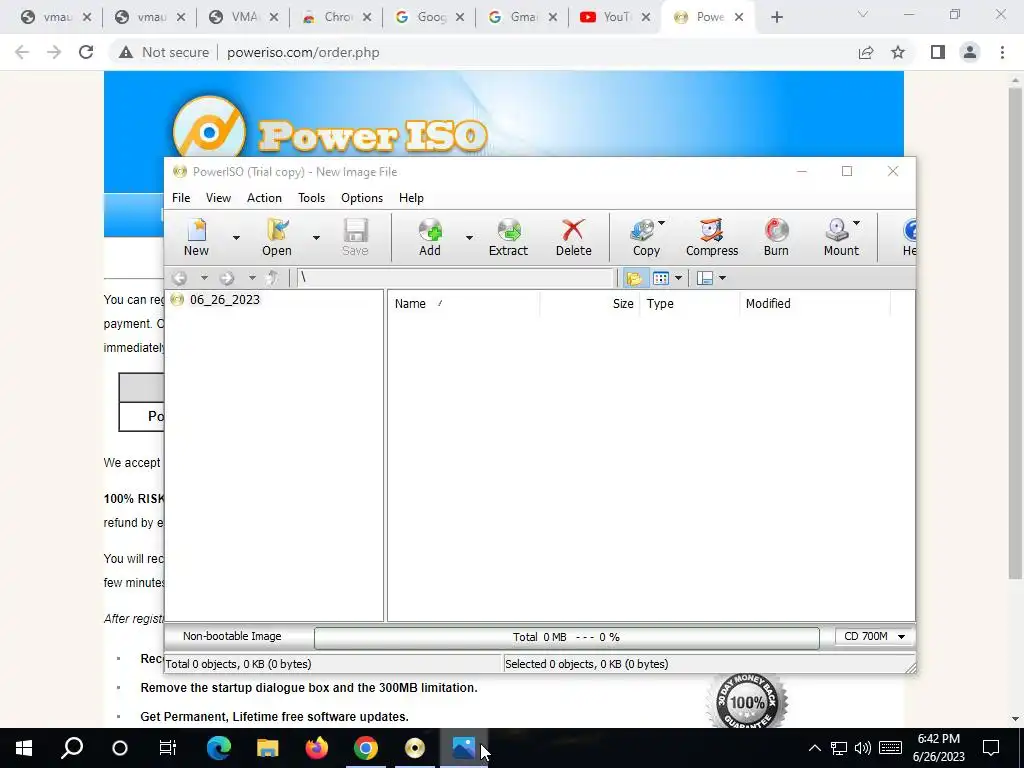
Task: Open the New dropdown arrow
Action: point(236,238)
